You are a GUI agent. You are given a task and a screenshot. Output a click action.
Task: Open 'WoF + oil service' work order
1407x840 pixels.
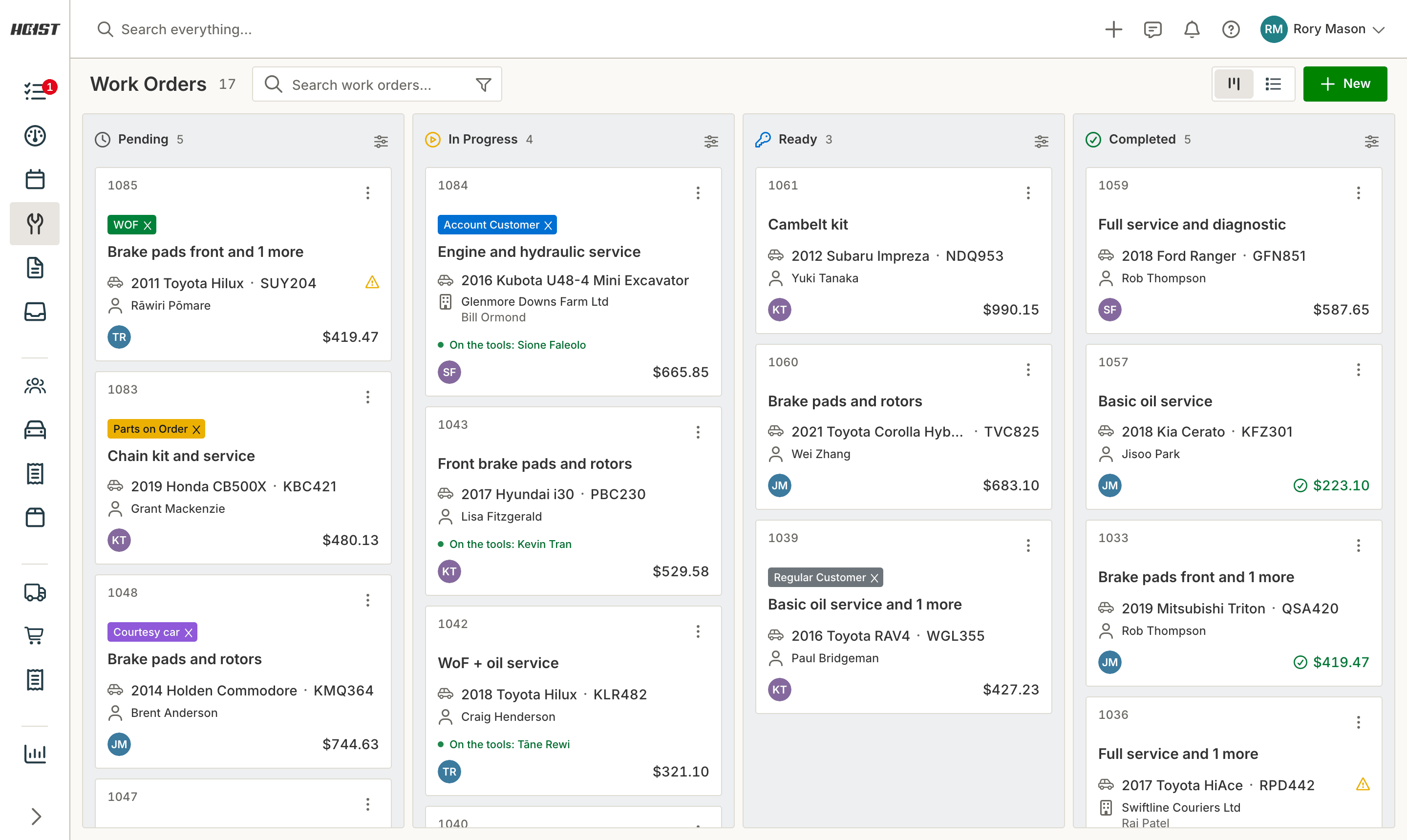coord(498,663)
